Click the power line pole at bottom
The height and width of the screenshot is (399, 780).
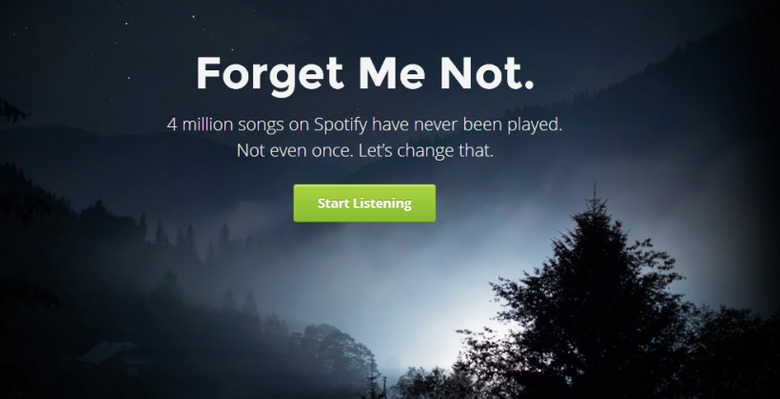pos(372,378)
